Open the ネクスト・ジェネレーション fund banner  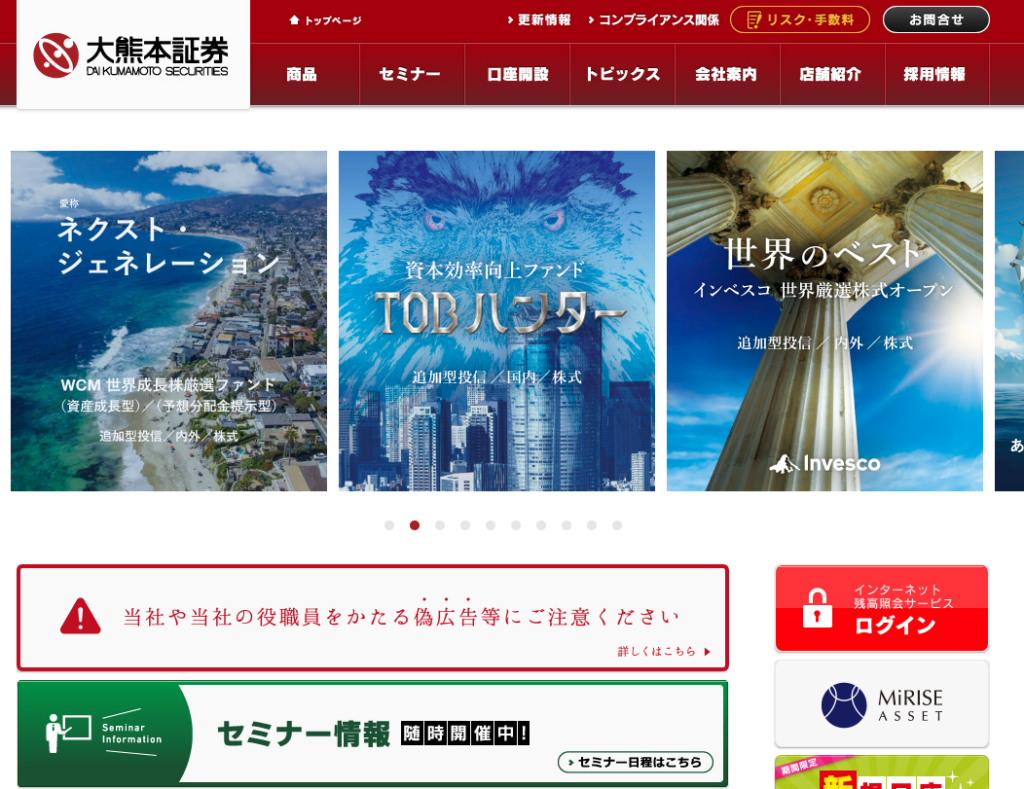pyautogui.click(x=168, y=321)
